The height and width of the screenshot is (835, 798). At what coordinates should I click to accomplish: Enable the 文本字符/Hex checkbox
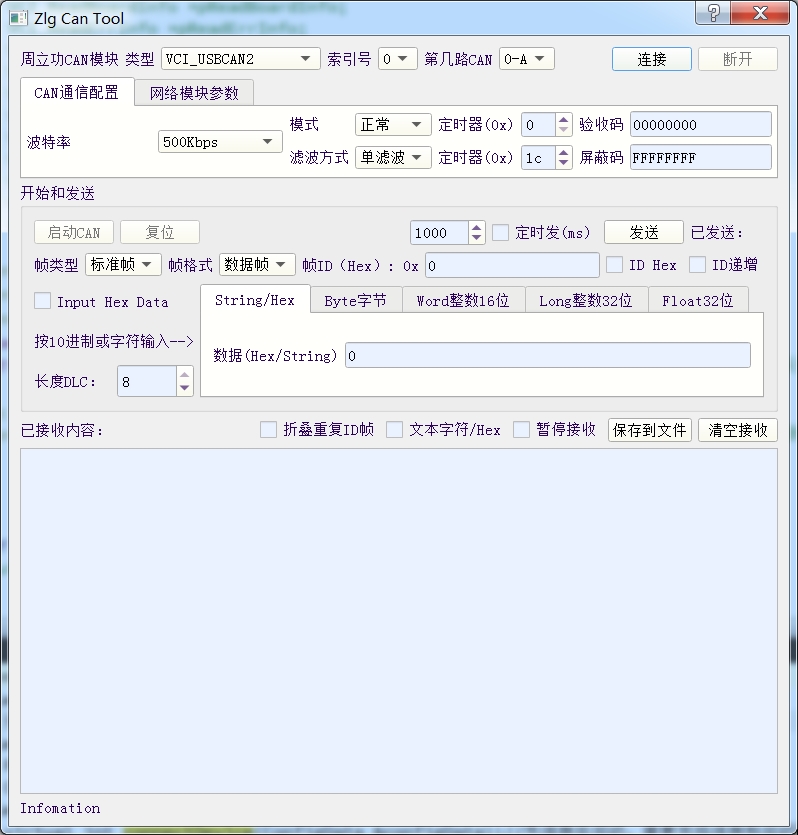point(394,429)
